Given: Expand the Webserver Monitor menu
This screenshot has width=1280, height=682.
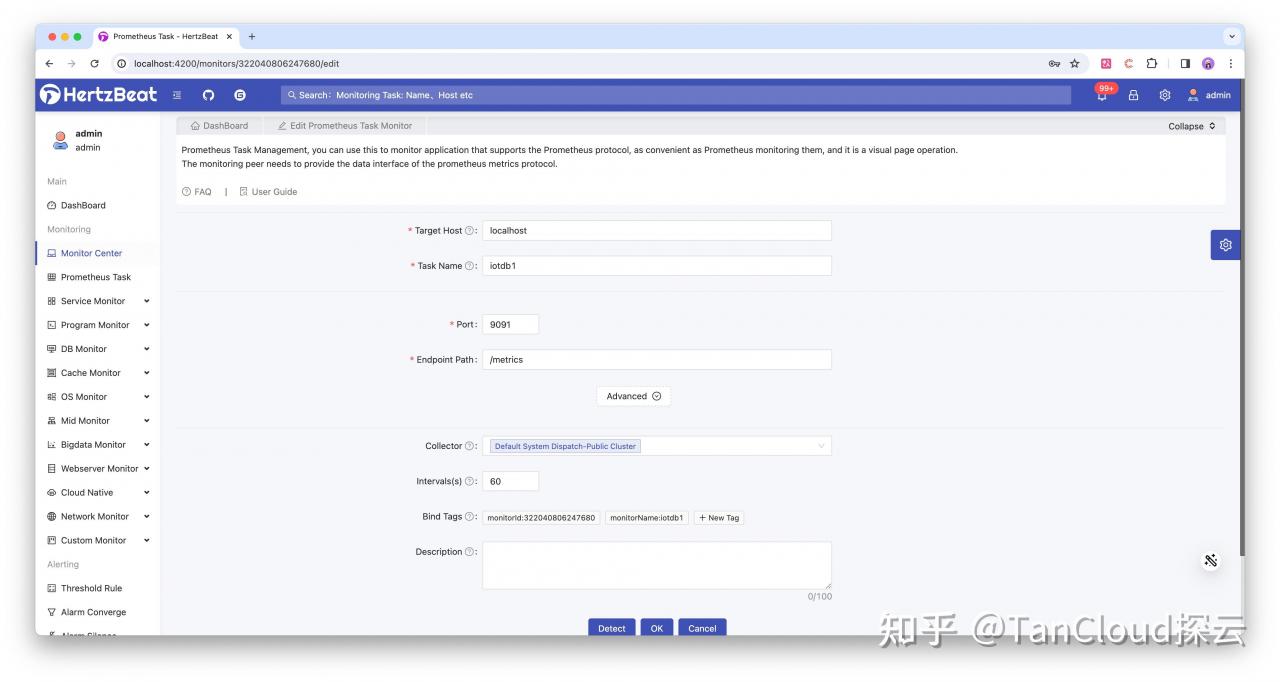Looking at the screenshot, I should click(98, 469).
